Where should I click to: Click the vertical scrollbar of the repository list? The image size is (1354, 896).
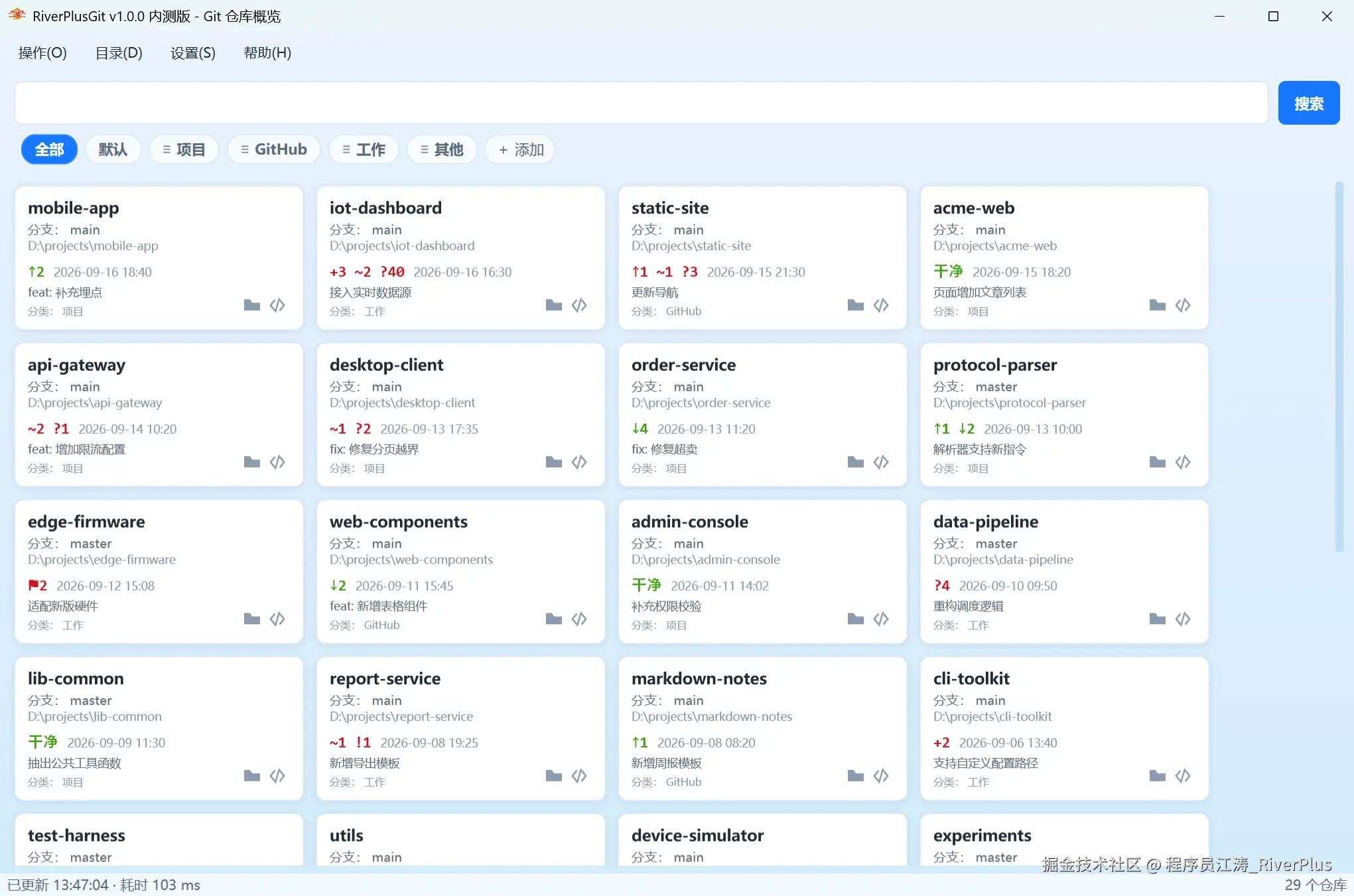click(1339, 367)
